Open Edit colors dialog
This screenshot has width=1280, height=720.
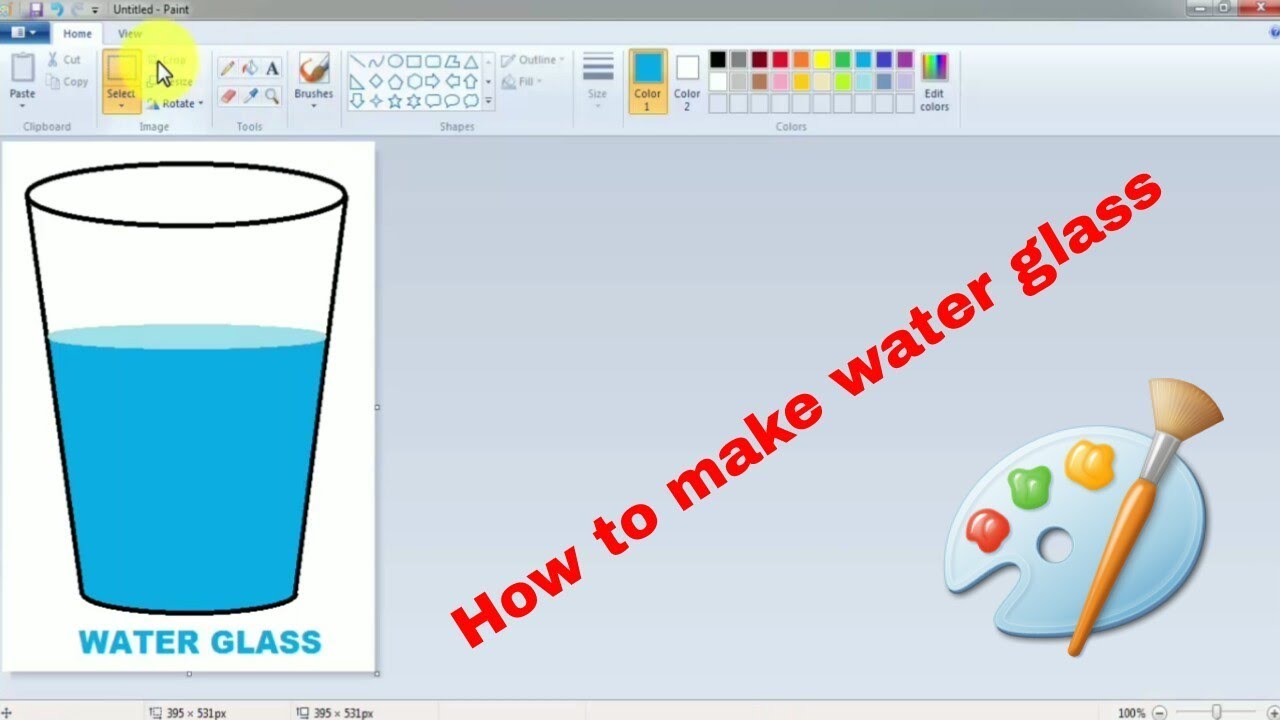pos(934,81)
